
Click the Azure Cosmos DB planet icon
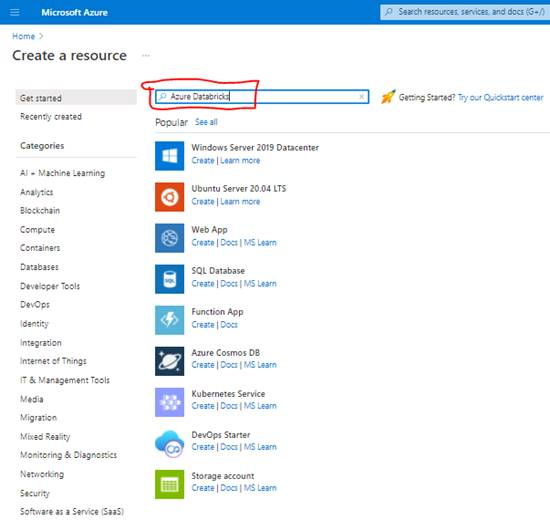pos(169,361)
